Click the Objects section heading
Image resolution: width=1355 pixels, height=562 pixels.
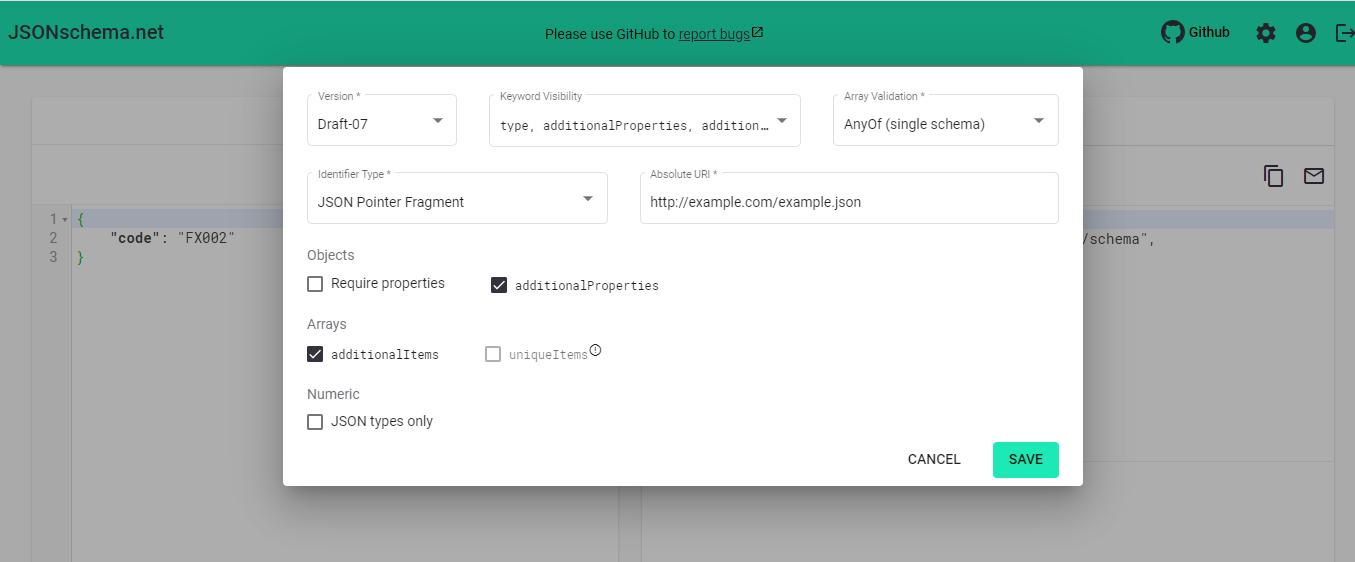point(331,255)
